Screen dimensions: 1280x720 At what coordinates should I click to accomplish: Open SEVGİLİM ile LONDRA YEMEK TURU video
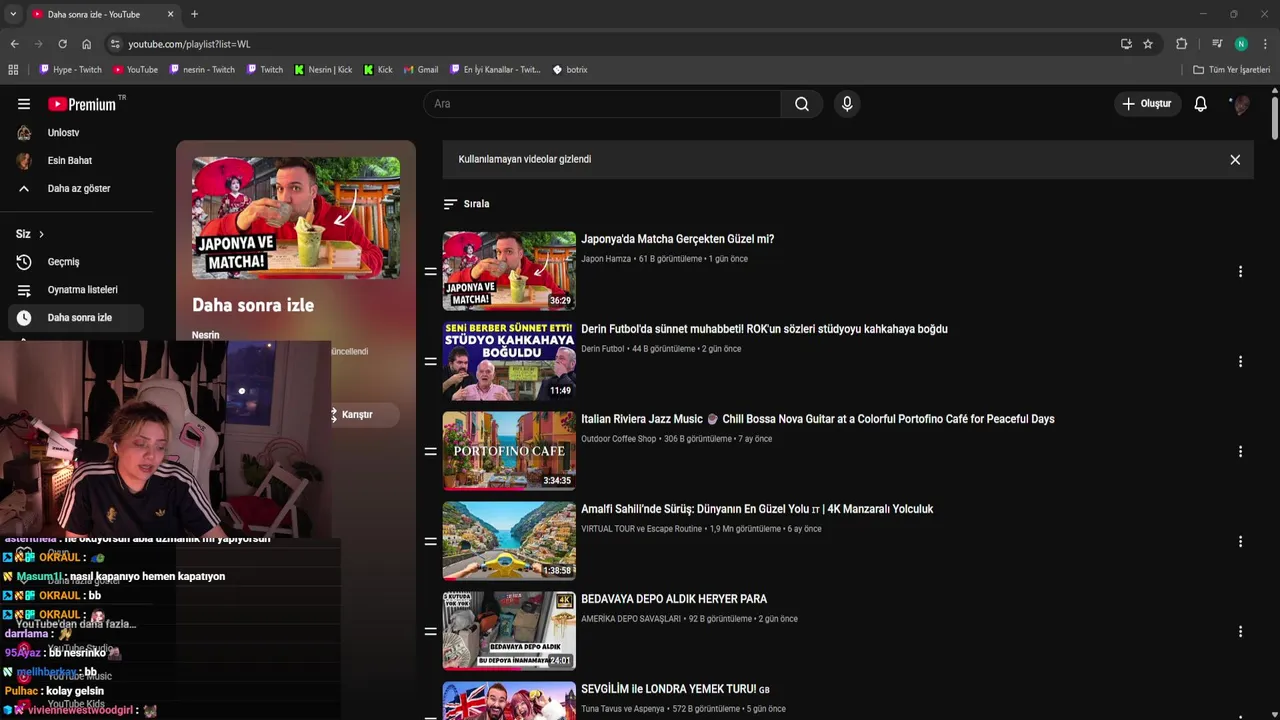coord(675,689)
